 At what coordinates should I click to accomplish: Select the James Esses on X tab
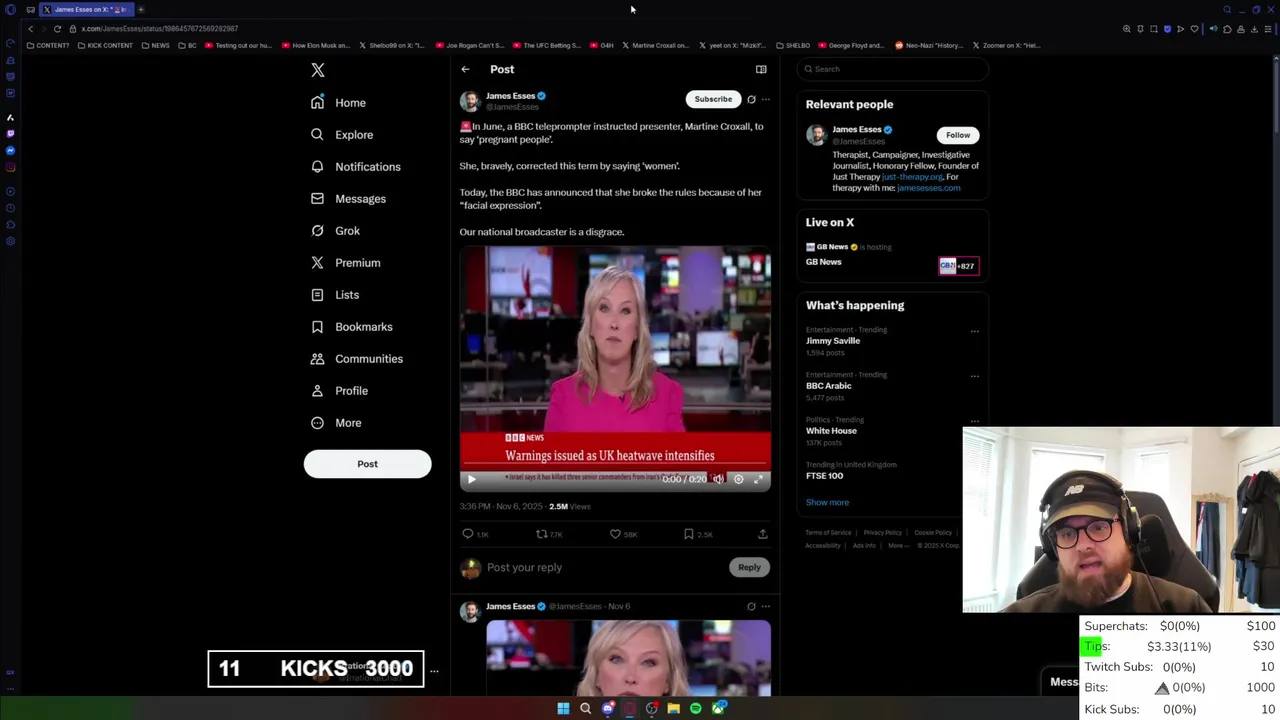(85, 9)
